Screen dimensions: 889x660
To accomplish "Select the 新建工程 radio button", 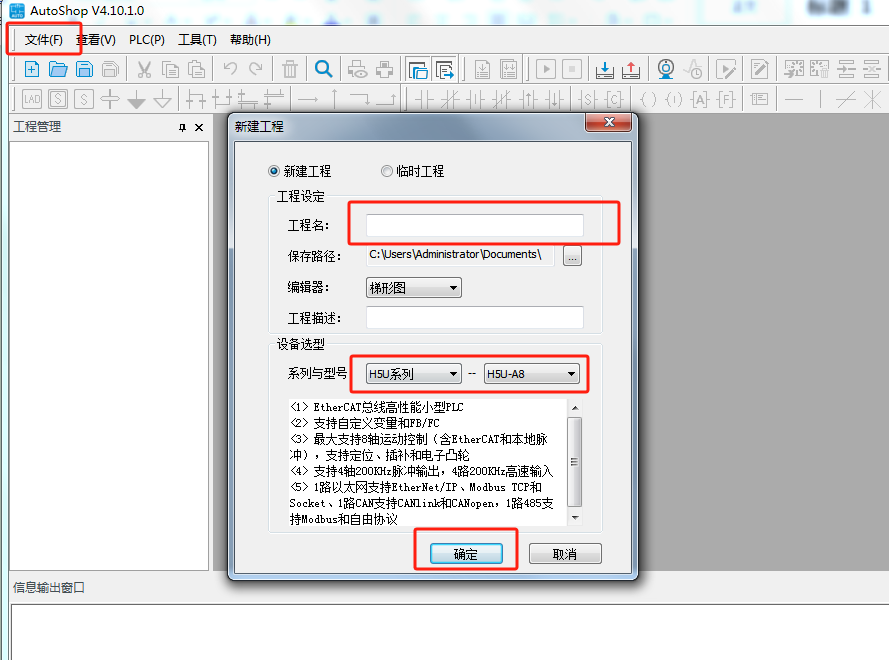I will (x=274, y=171).
